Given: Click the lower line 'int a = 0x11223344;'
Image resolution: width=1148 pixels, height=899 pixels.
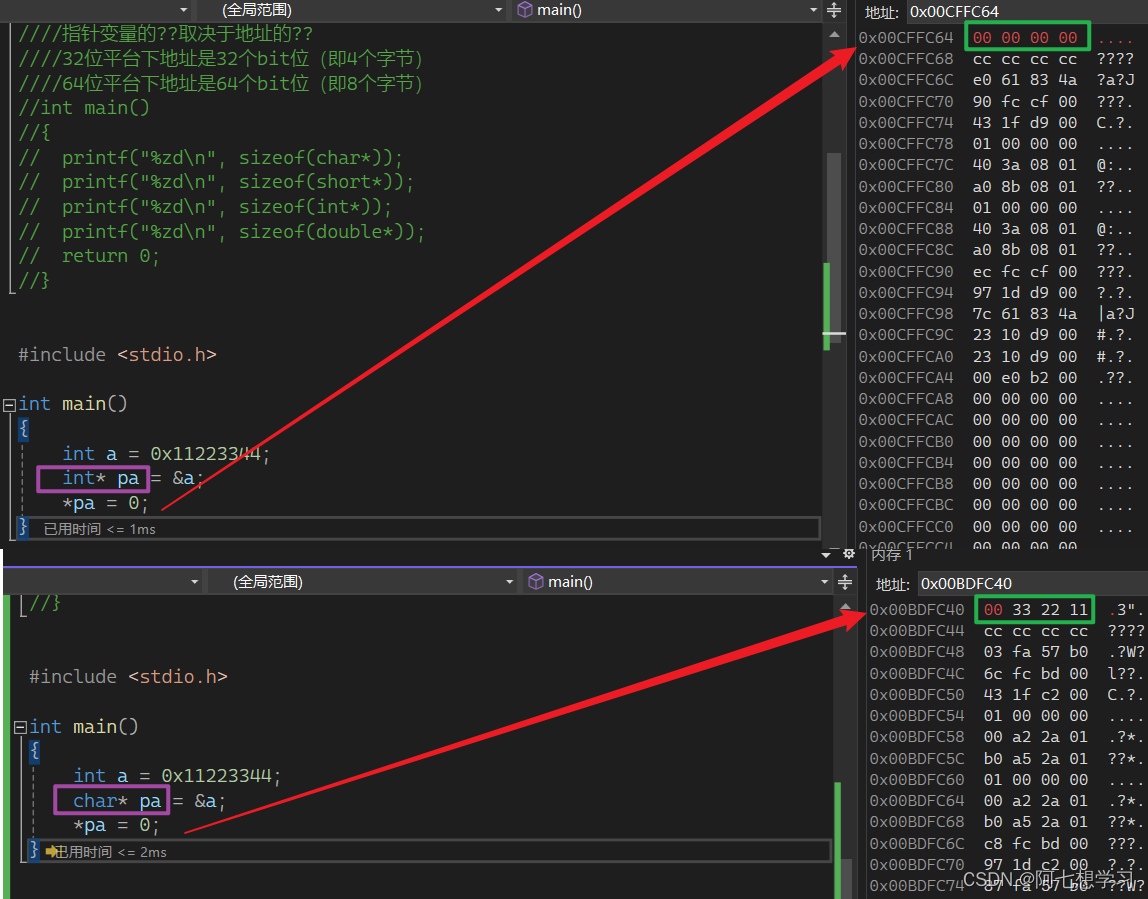Looking at the screenshot, I should pos(177,776).
